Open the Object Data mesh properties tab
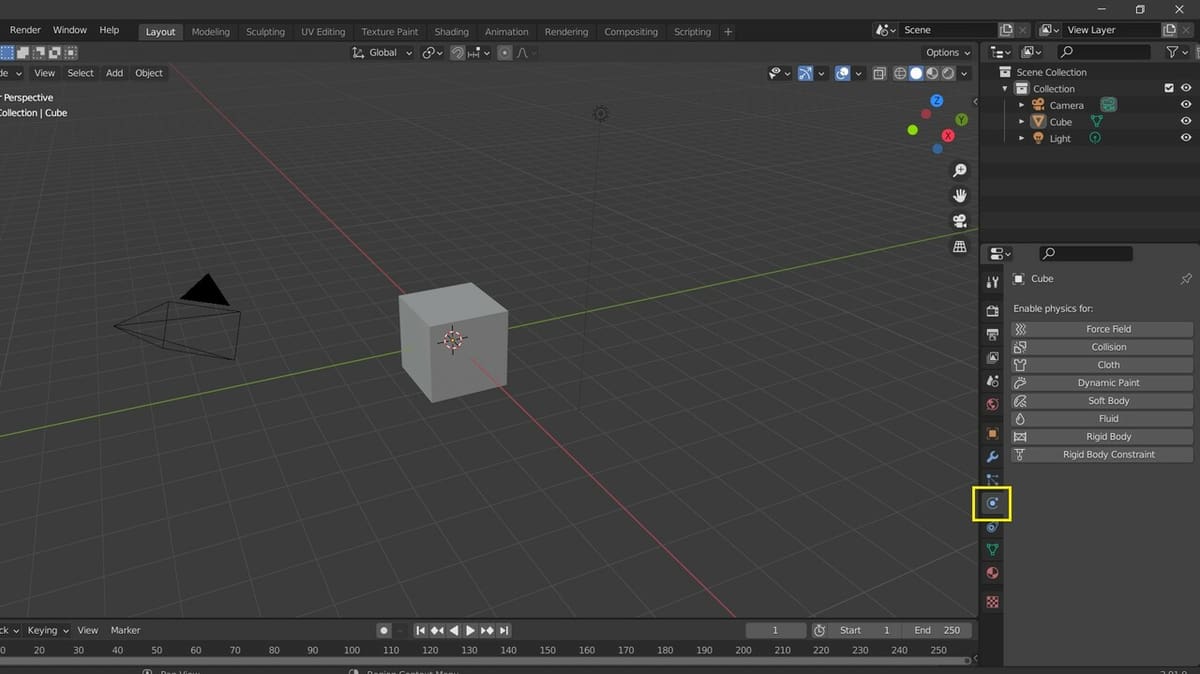Screen dimensions: 1200x674 992,550
